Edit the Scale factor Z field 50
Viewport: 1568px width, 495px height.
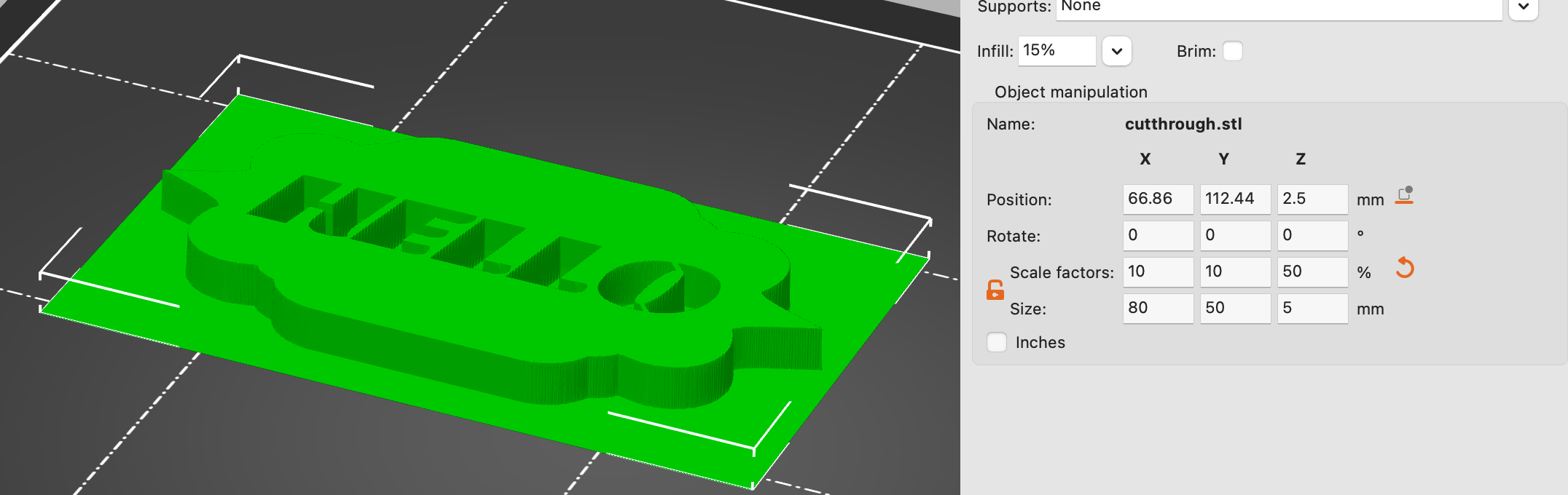(1313, 272)
